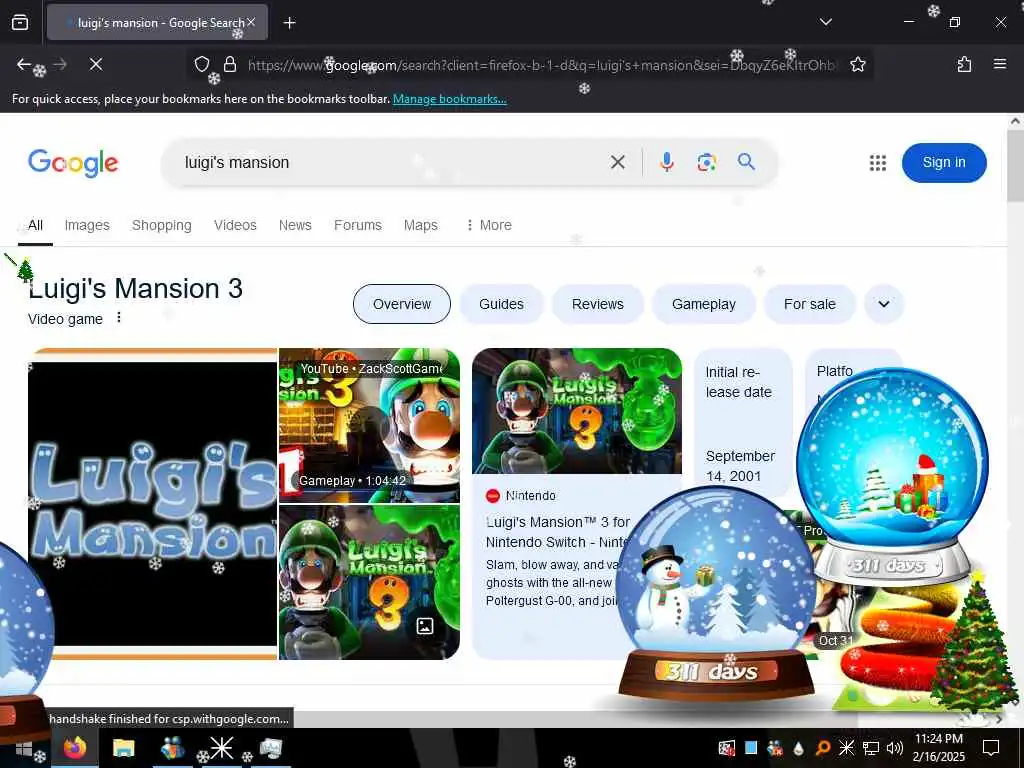Open the network tray icon
This screenshot has width=1024, height=768.
pyautogui.click(x=871, y=748)
